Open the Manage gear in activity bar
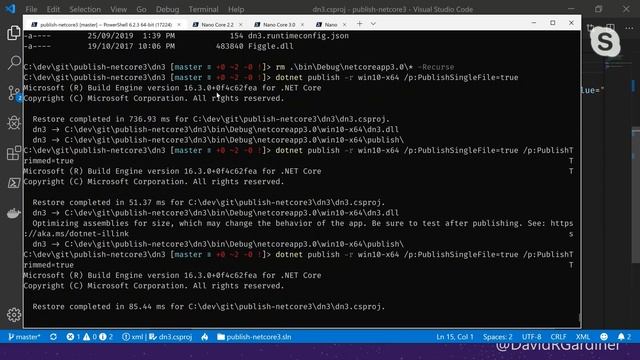The image size is (640, 360). [14, 314]
